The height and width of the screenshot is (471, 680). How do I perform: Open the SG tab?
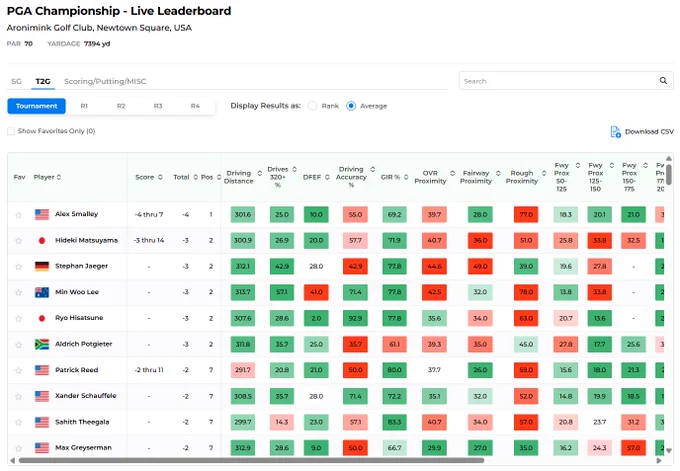click(x=16, y=81)
